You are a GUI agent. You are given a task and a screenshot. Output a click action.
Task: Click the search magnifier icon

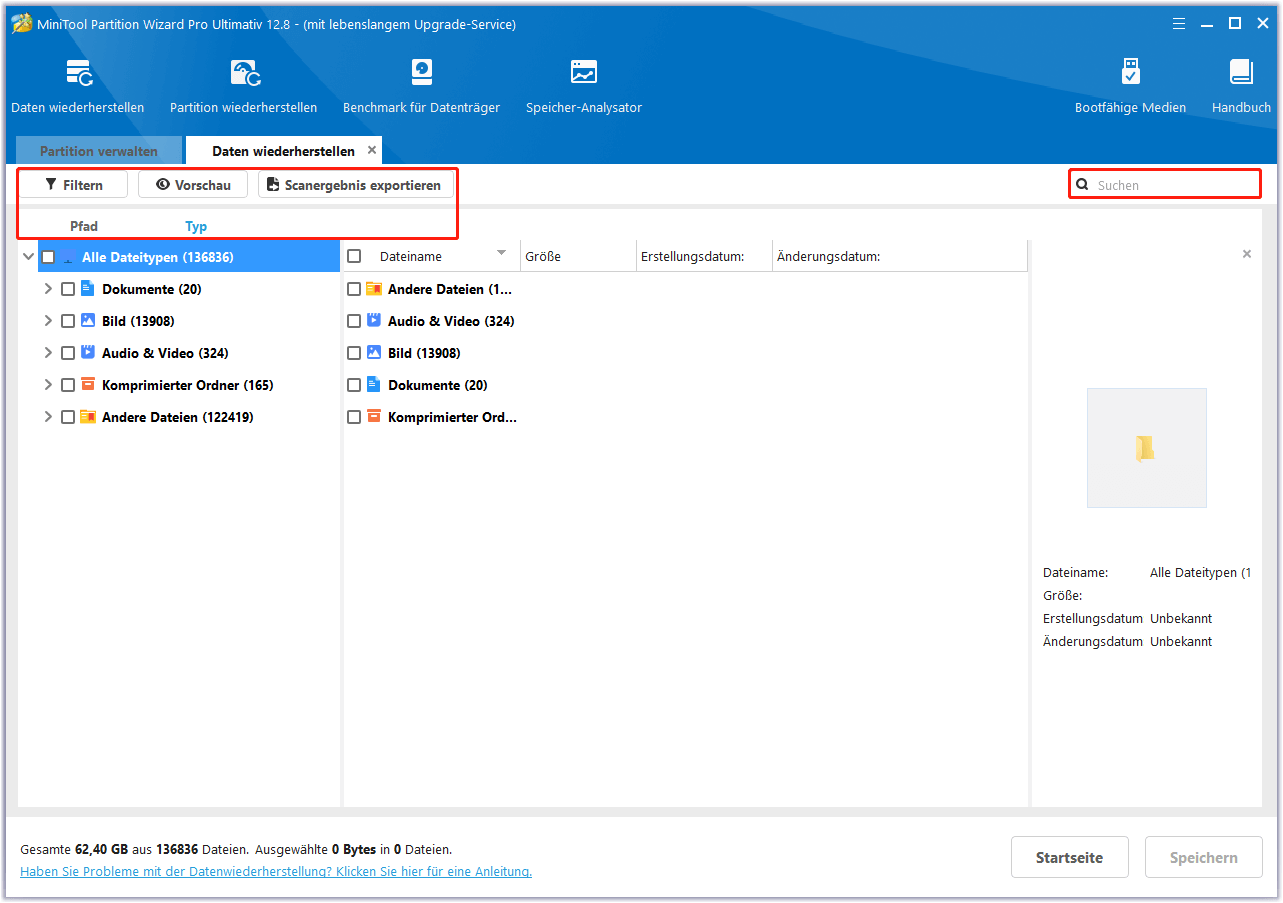click(1082, 185)
